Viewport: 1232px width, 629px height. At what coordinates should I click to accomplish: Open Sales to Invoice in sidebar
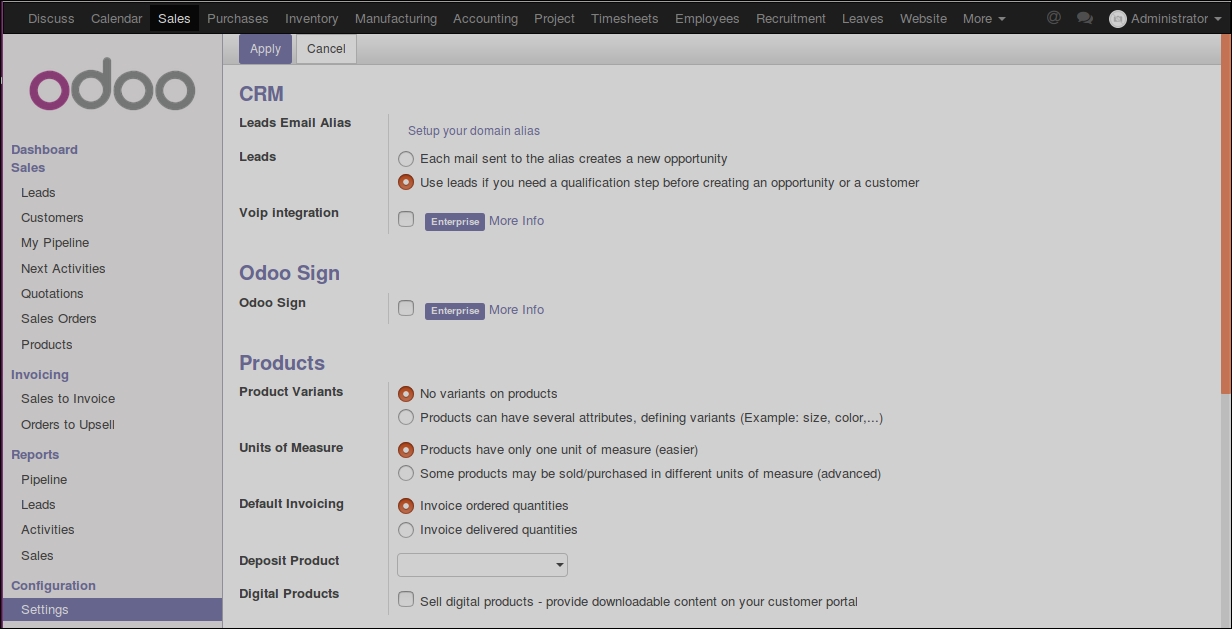click(68, 399)
